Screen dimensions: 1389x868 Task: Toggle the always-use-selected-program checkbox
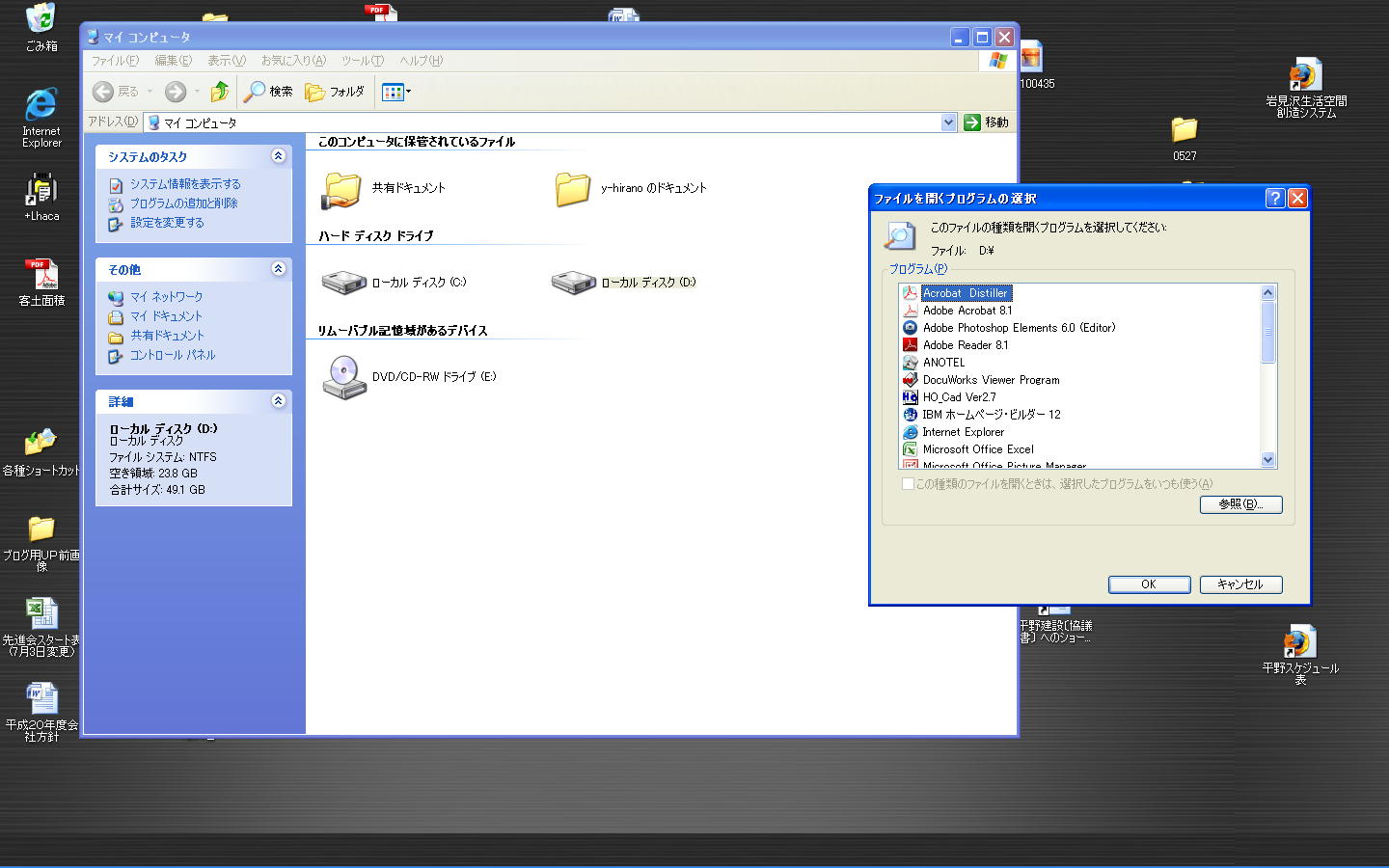pyautogui.click(x=908, y=484)
